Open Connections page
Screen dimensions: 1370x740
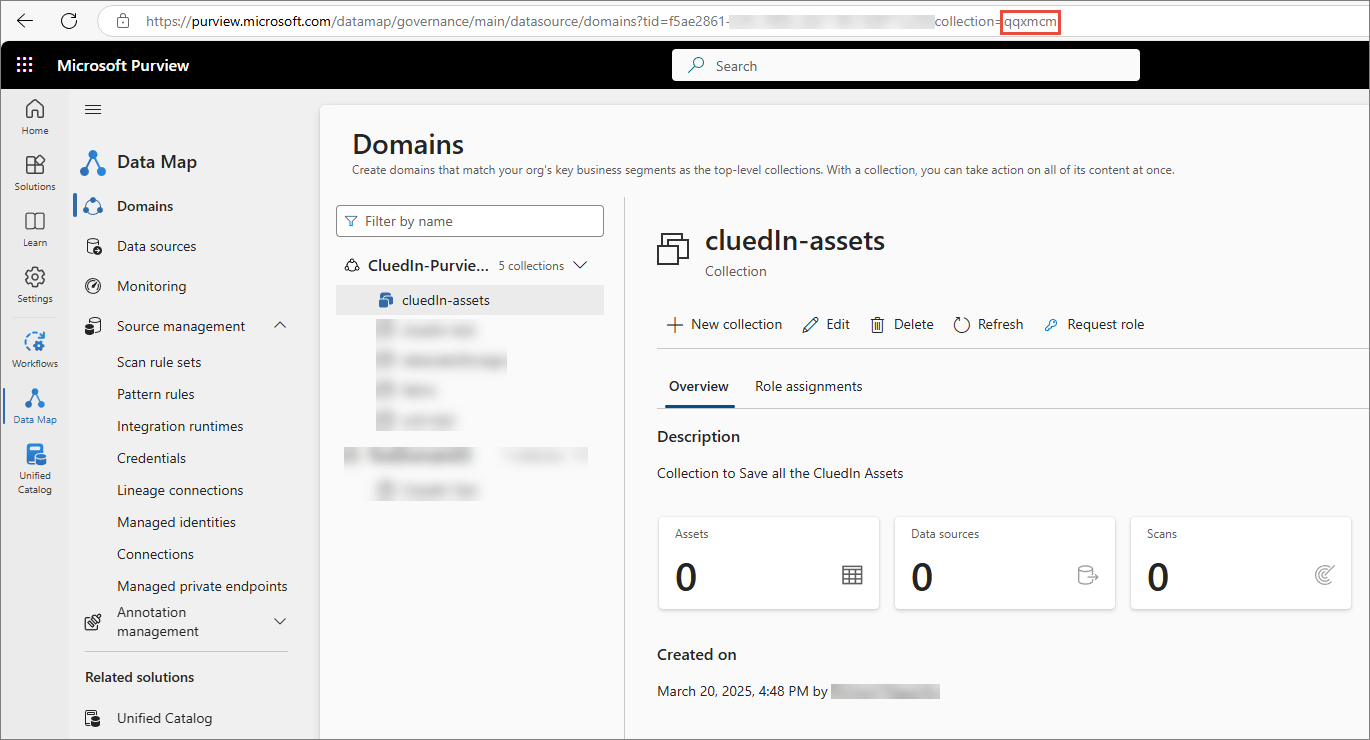155,554
